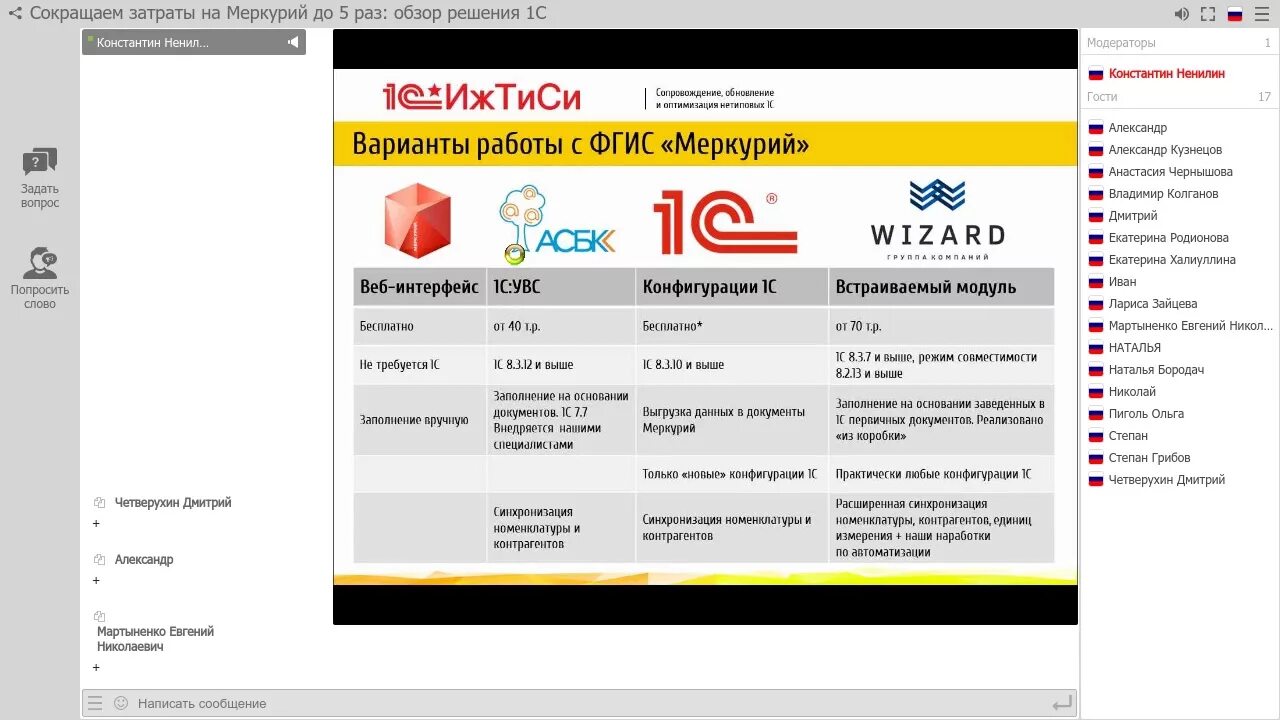Open the hamburger menu in the top right
The height and width of the screenshot is (720, 1280).
point(1262,14)
